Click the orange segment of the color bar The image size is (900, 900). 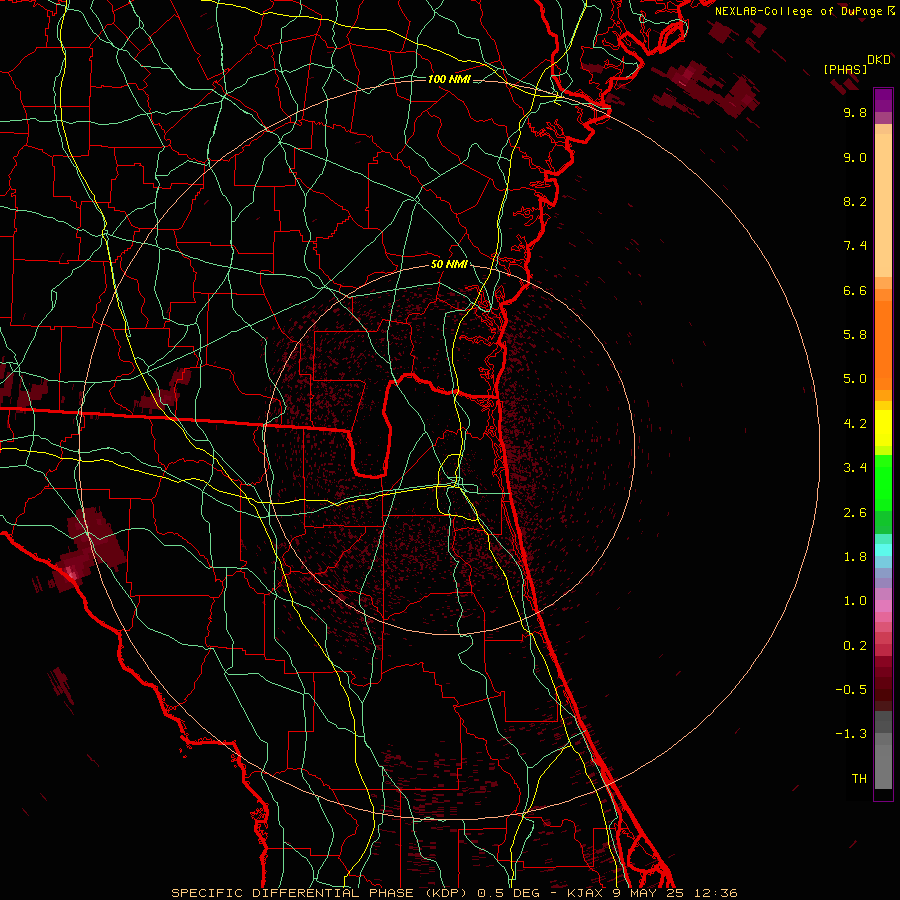(x=883, y=344)
